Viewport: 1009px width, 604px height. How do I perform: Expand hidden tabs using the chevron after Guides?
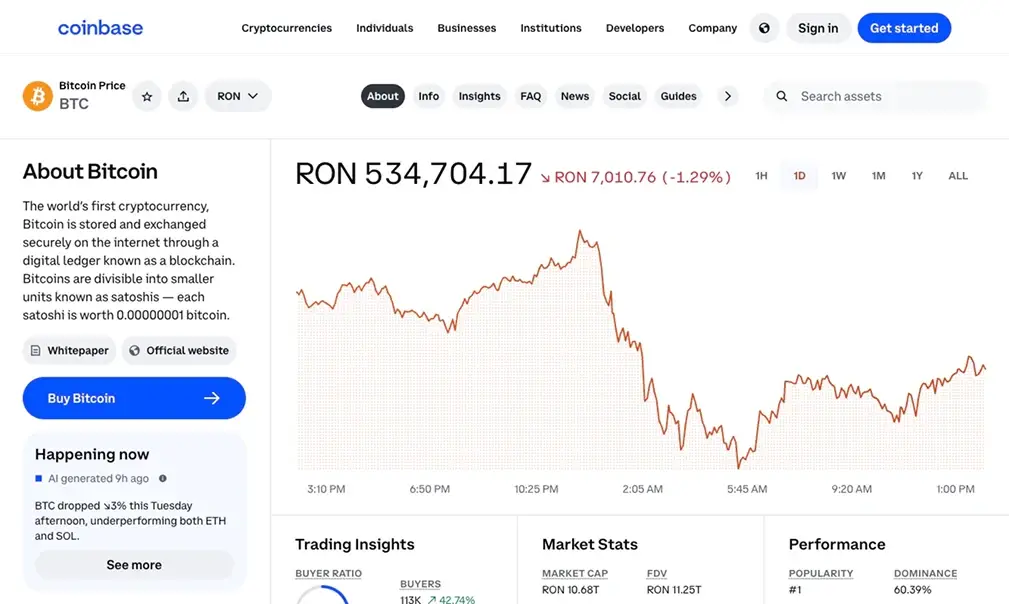[x=727, y=95]
